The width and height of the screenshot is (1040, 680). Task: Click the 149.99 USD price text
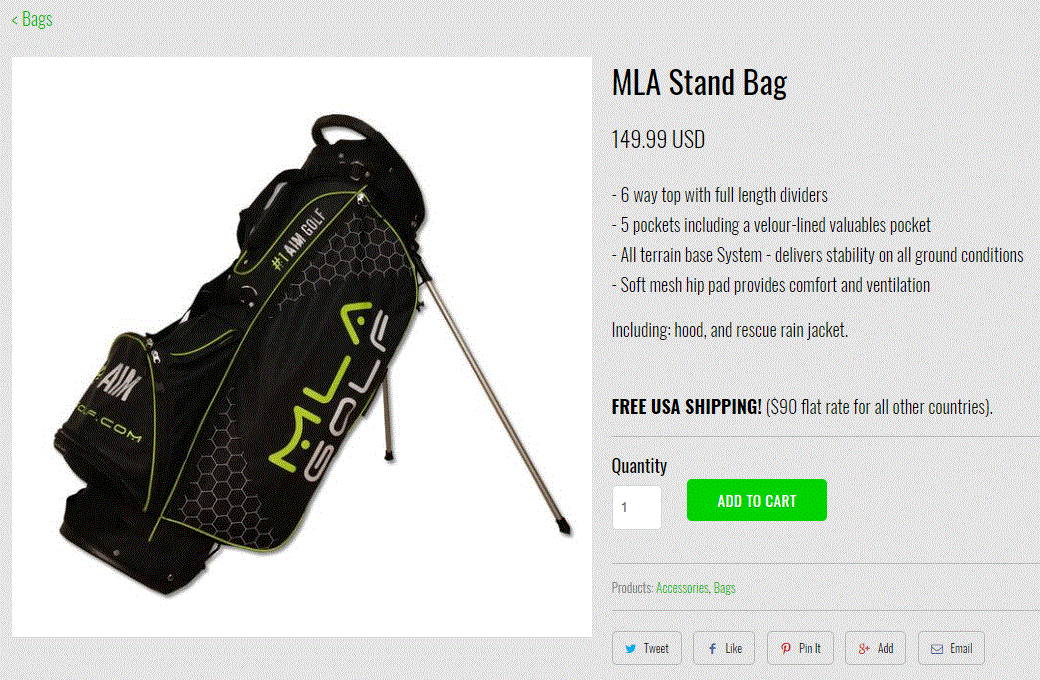click(658, 139)
